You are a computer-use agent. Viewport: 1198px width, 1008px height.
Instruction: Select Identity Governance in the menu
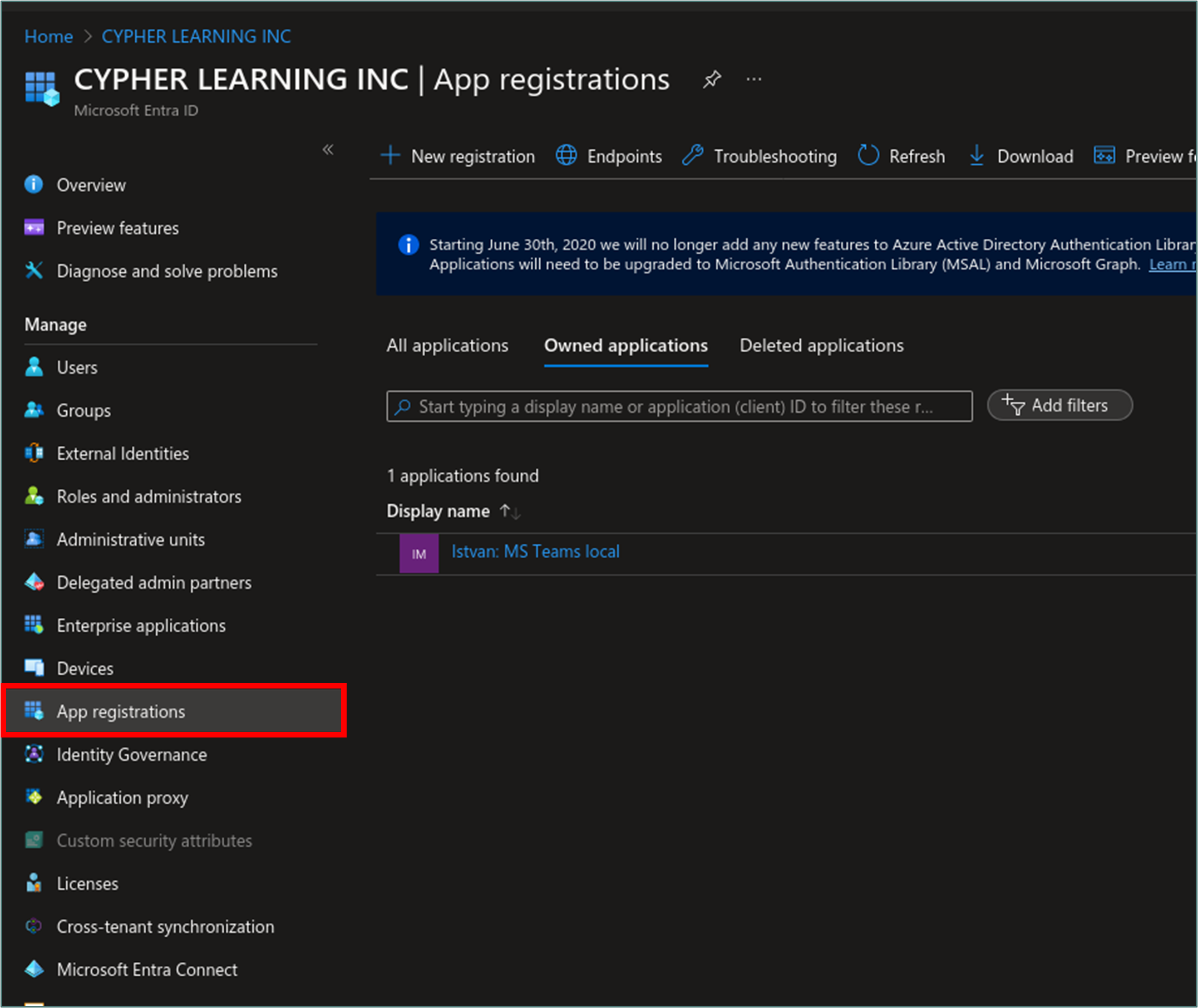[x=131, y=755]
